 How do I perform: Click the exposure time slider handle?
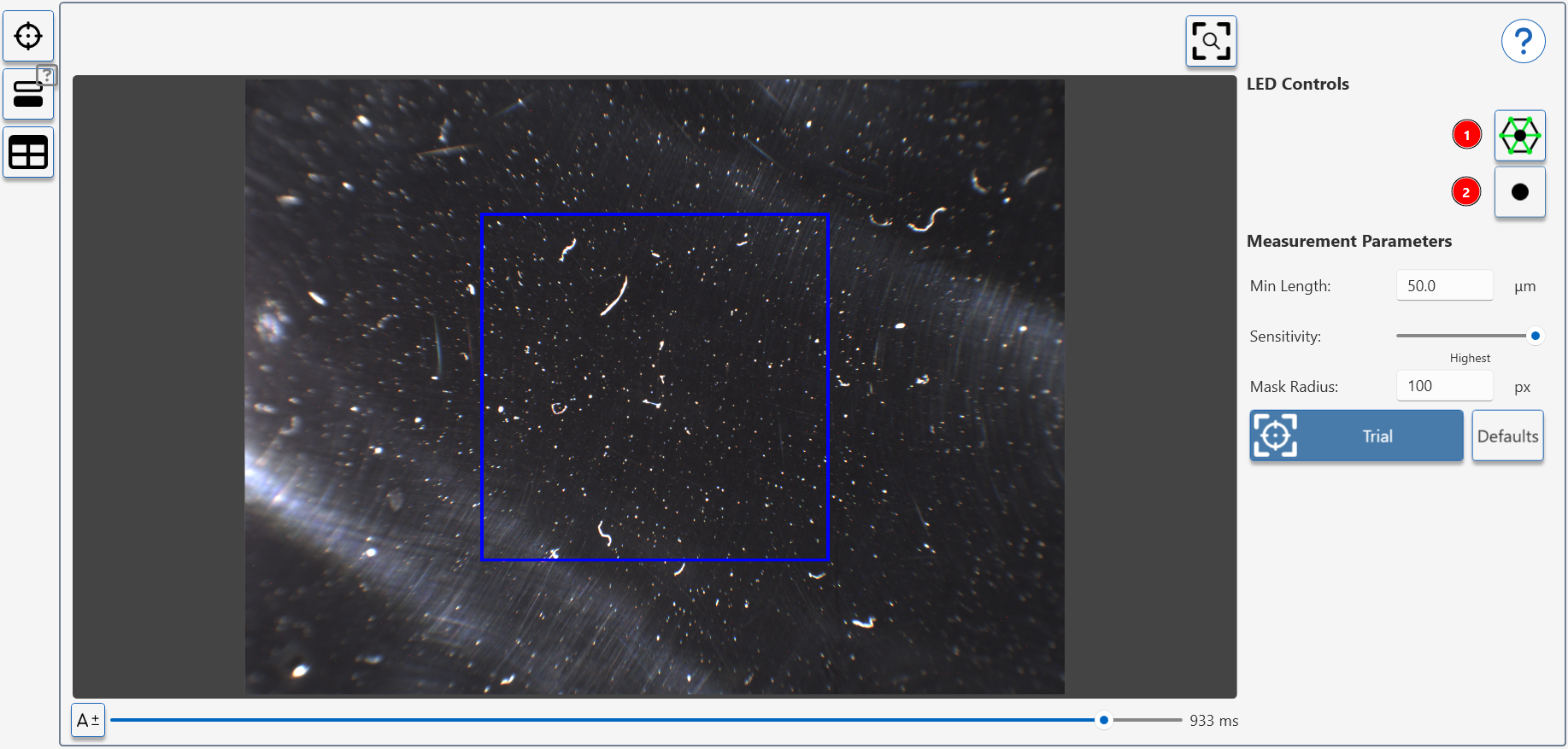tap(1104, 720)
